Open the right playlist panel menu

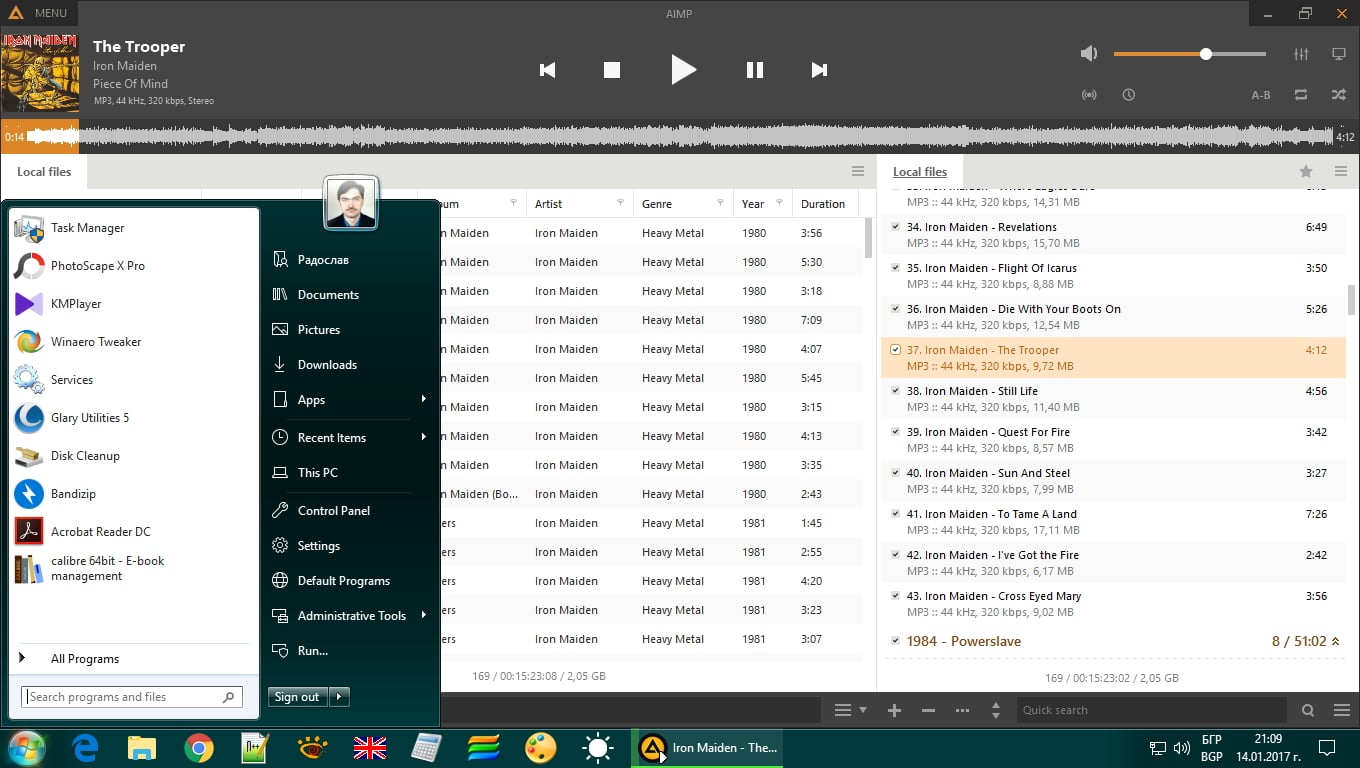click(x=1341, y=171)
